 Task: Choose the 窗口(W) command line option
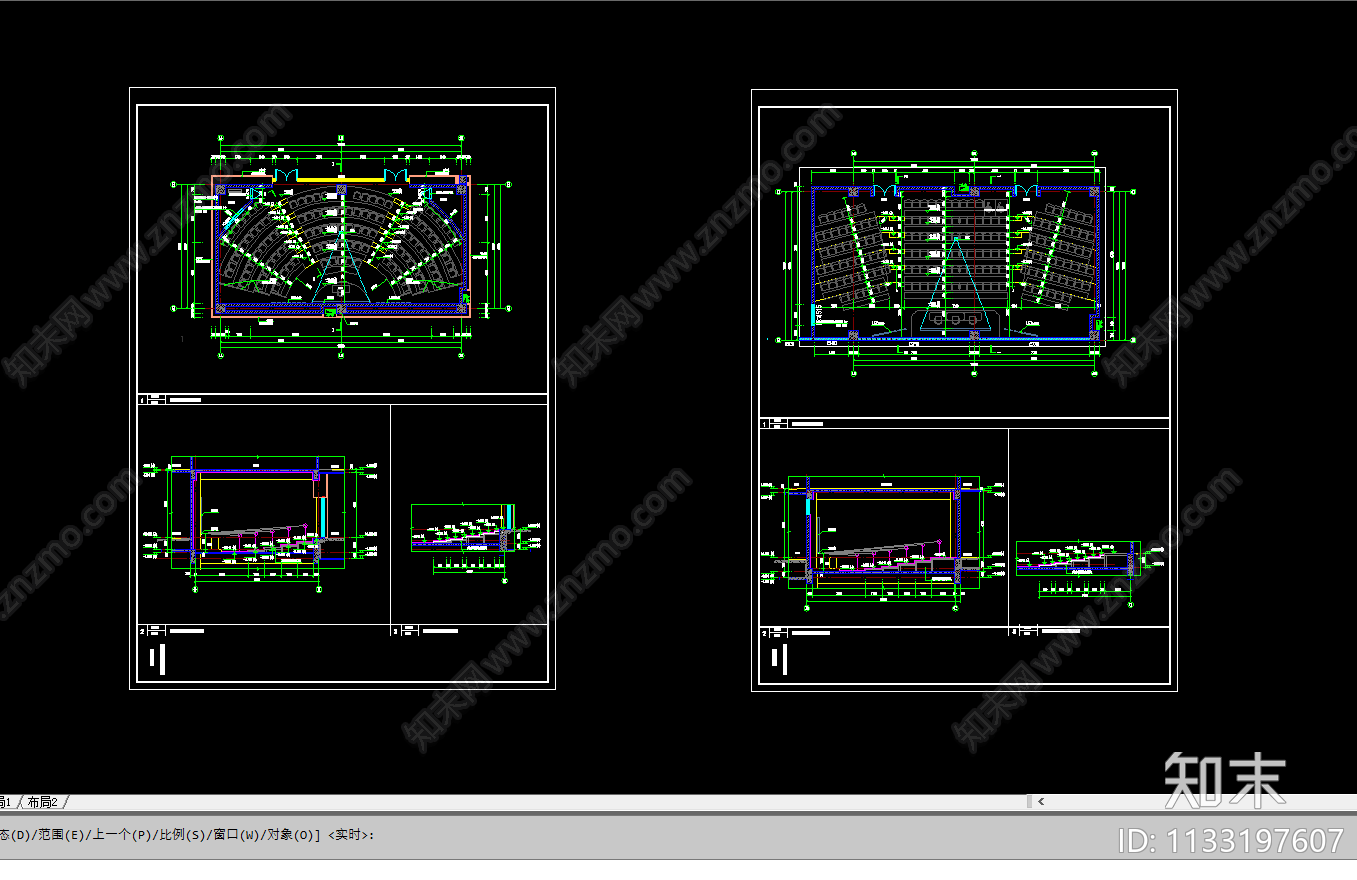pos(237,834)
